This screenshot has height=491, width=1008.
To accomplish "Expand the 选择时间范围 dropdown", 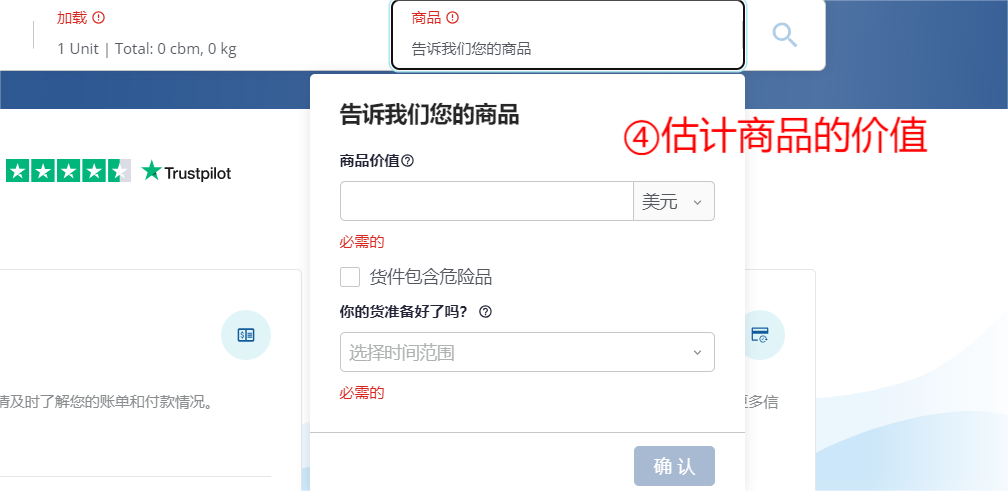I will (x=527, y=352).
